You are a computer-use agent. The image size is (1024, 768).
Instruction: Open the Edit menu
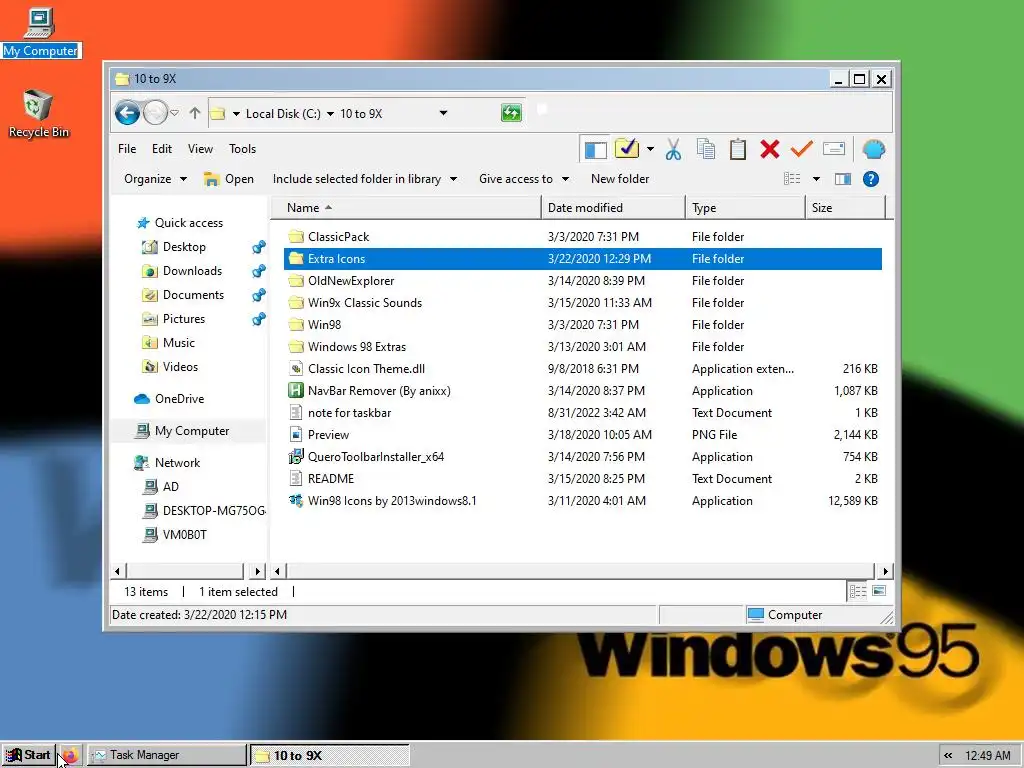[162, 149]
